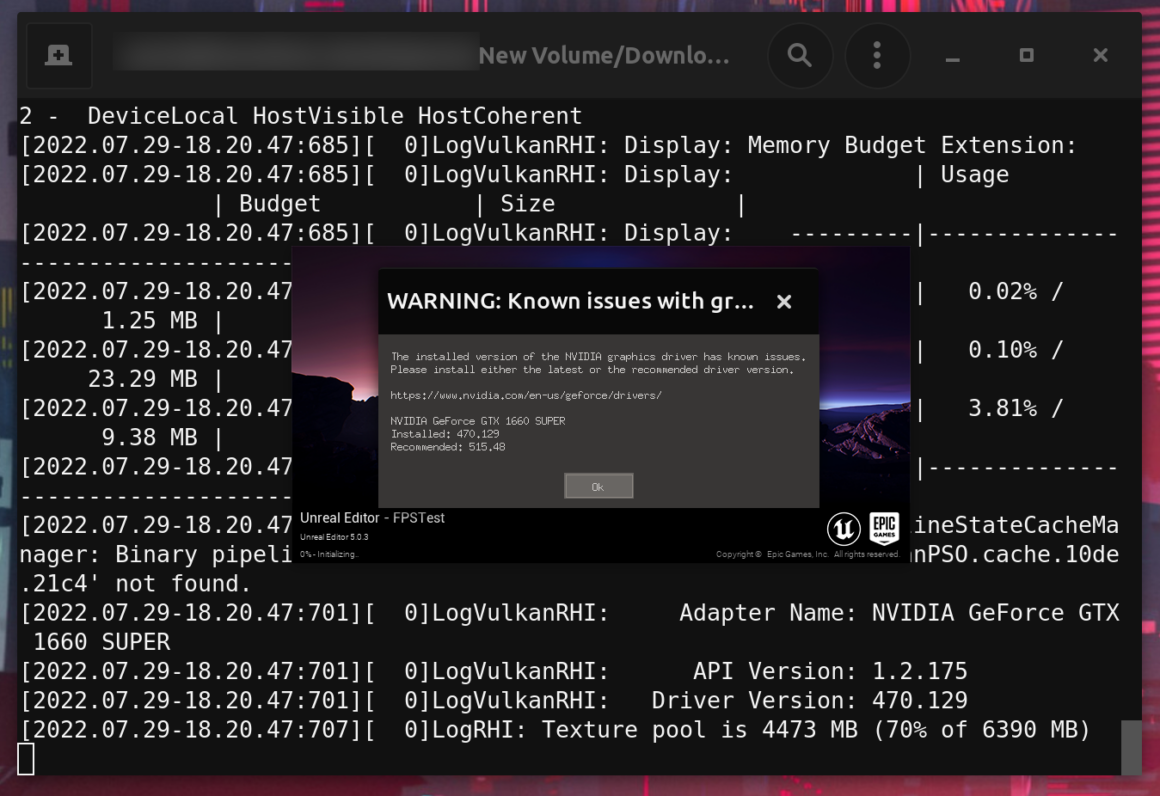Open the terminal three-dot menu

(877, 55)
